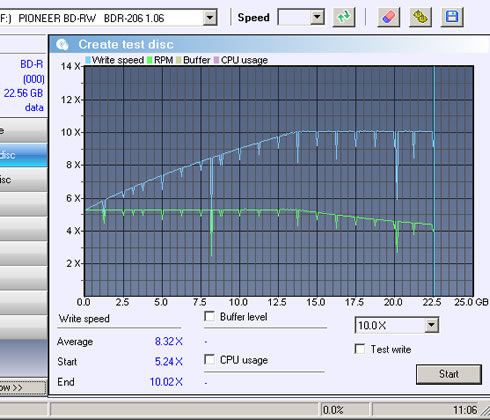This screenshot has width=490, height=420.
Task: Tick the Test write checkbox
Action: pyautogui.click(x=360, y=349)
